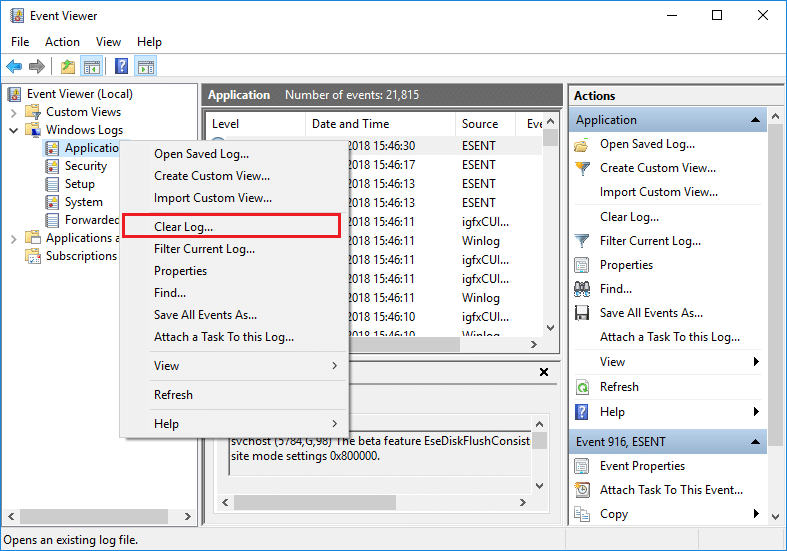Expand the Applications and Services Logs node
The width and height of the screenshot is (787, 551).
click(x=14, y=239)
